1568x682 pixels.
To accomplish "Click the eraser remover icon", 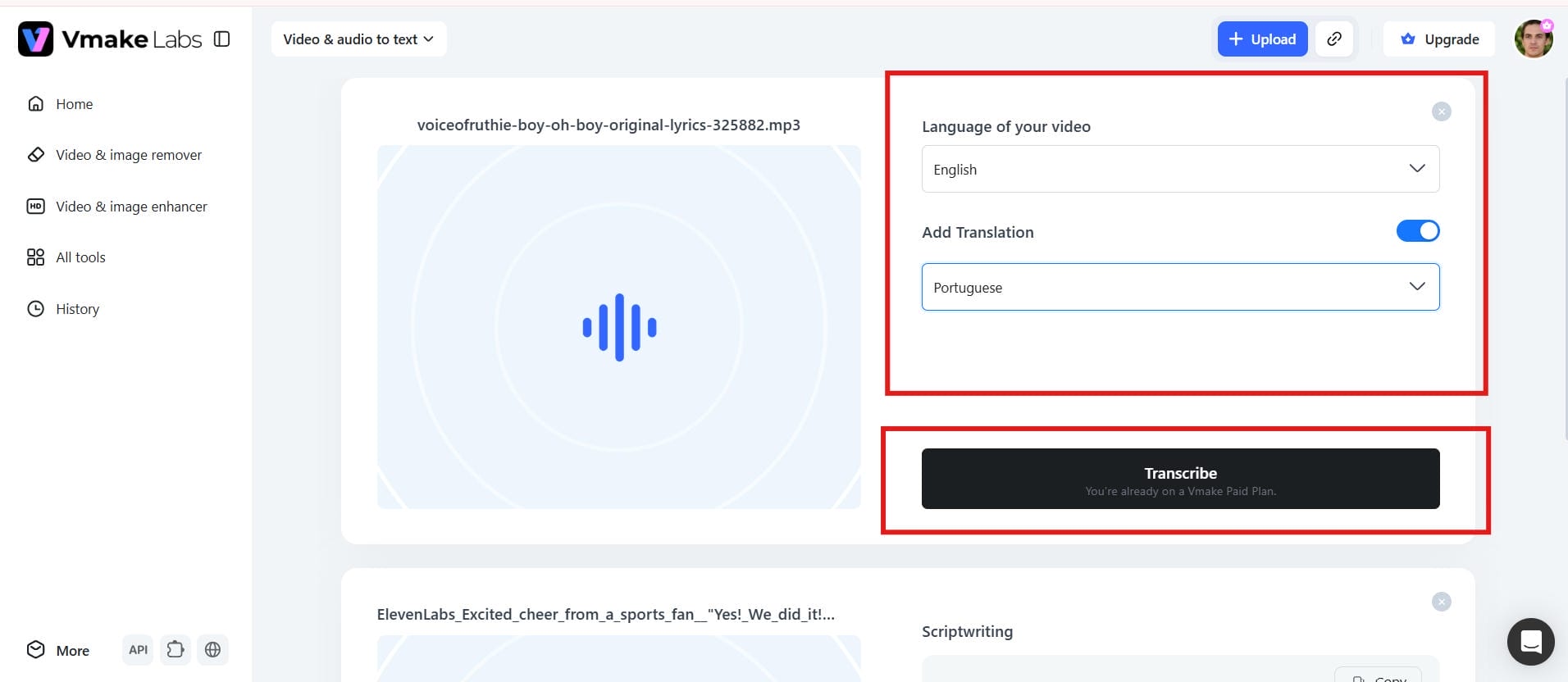I will click(35, 155).
